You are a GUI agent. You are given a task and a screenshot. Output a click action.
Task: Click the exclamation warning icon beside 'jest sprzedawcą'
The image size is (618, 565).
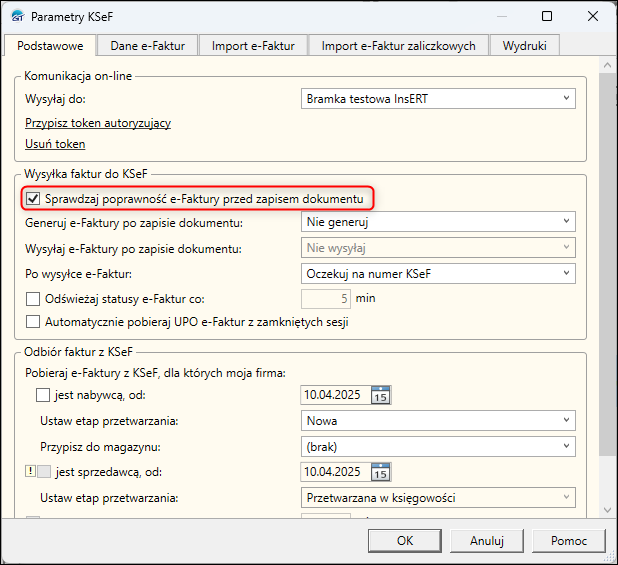[x=29, y=472]
